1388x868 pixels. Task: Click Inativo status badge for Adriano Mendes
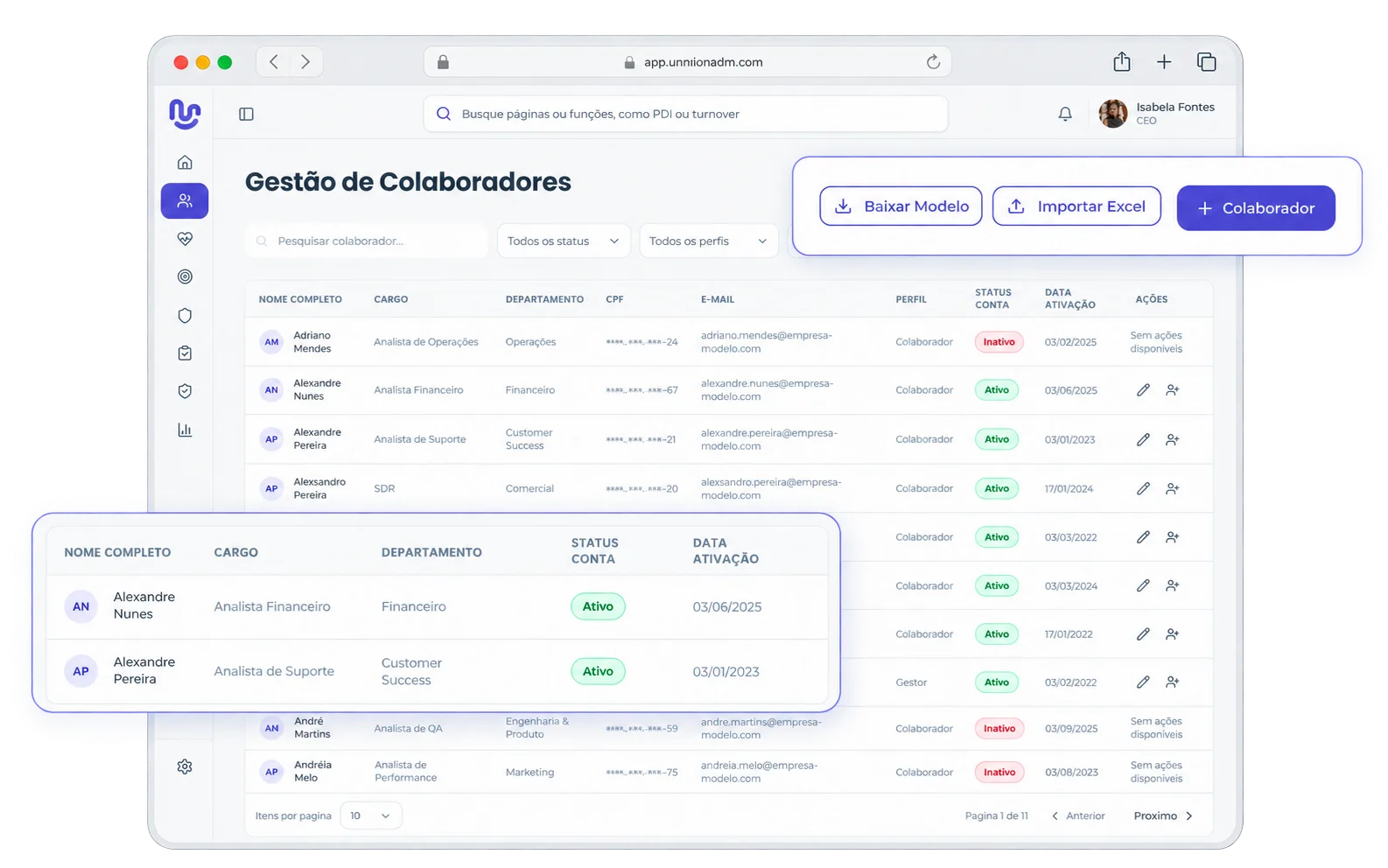[x=999, y=342]
